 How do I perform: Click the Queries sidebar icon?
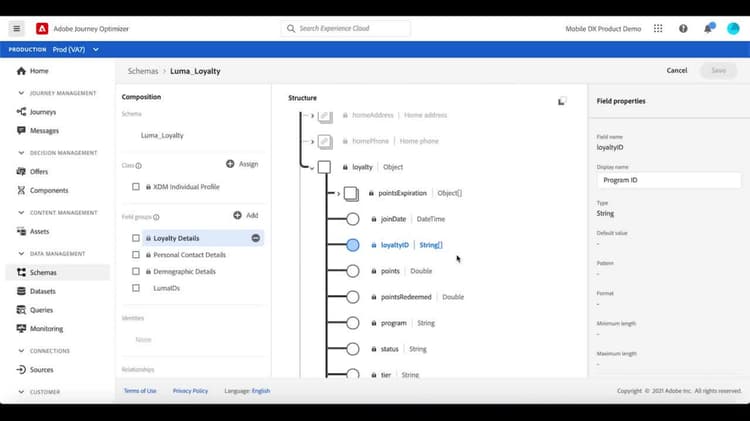pos(21,310)
